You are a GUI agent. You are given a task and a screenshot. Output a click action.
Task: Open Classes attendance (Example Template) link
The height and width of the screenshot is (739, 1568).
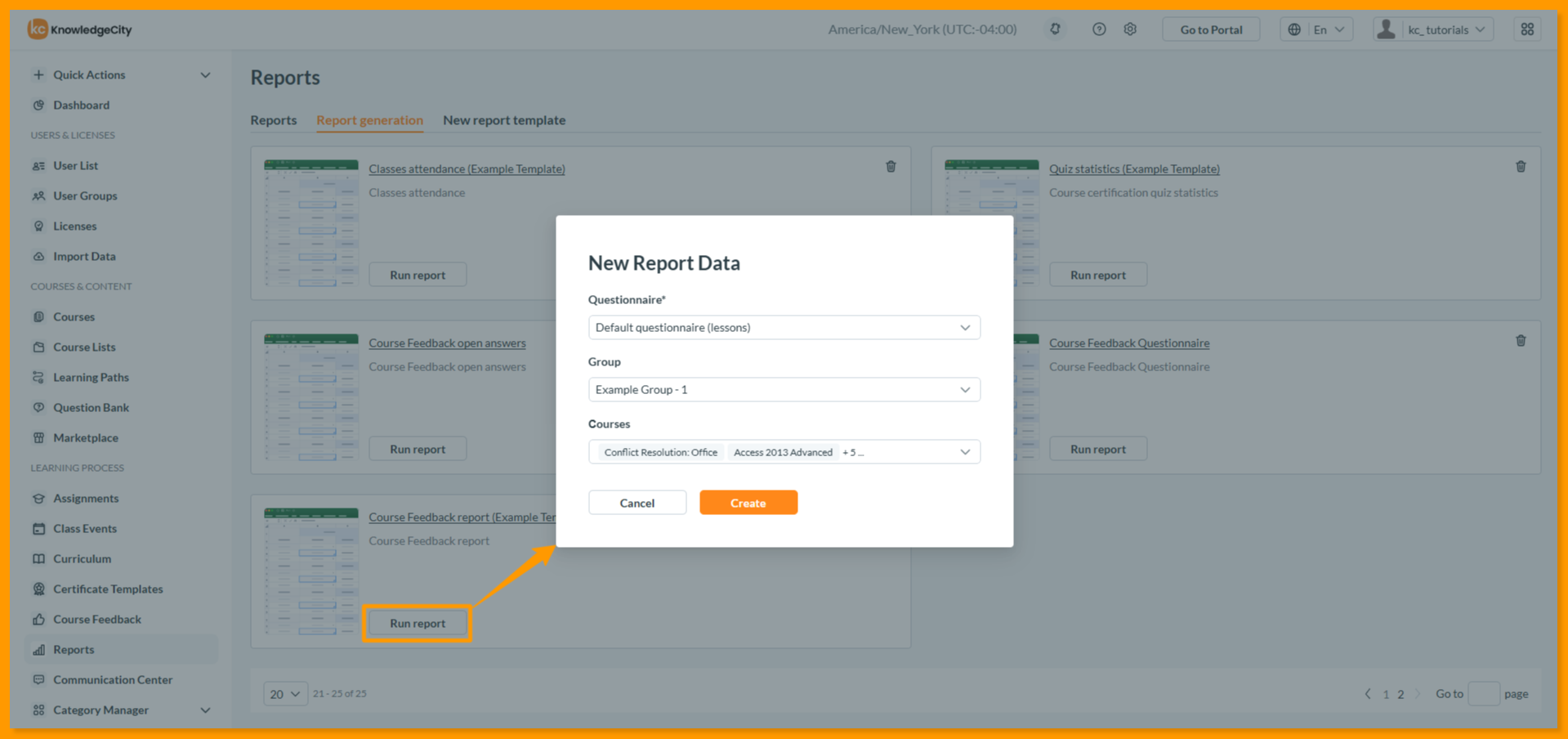pos(467,168)
